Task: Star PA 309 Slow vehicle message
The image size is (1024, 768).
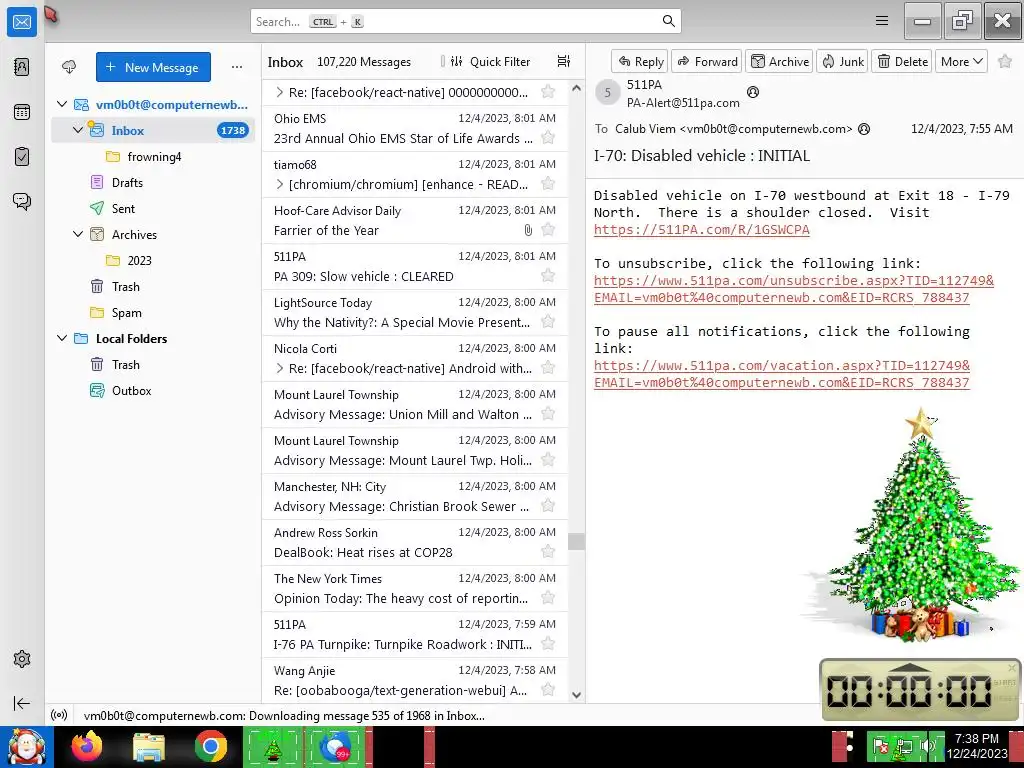Action: pyautogui.click(x=549, y=276)
